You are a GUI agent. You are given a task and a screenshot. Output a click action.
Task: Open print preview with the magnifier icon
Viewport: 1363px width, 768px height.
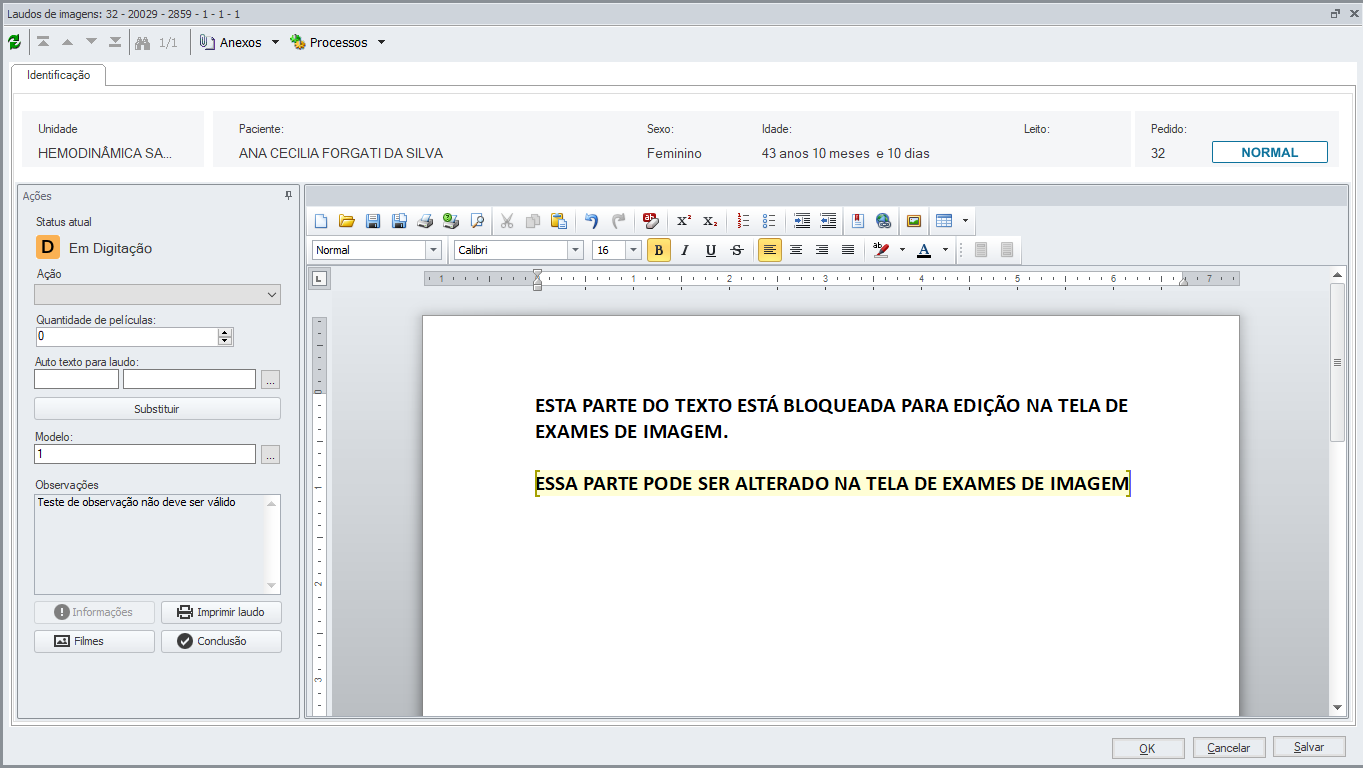[477, 221]
